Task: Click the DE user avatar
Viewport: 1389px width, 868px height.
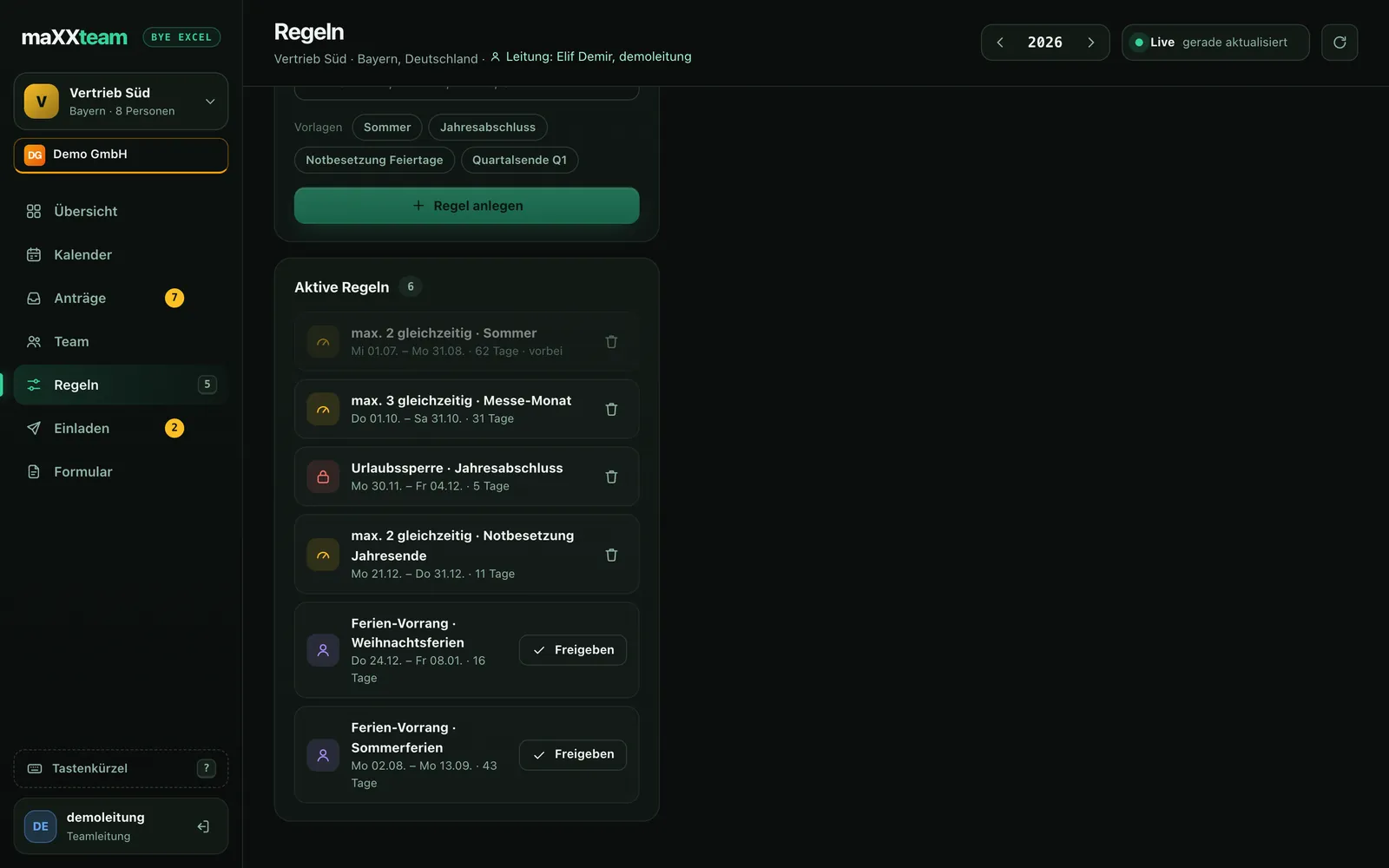Action: click(41, 826)
